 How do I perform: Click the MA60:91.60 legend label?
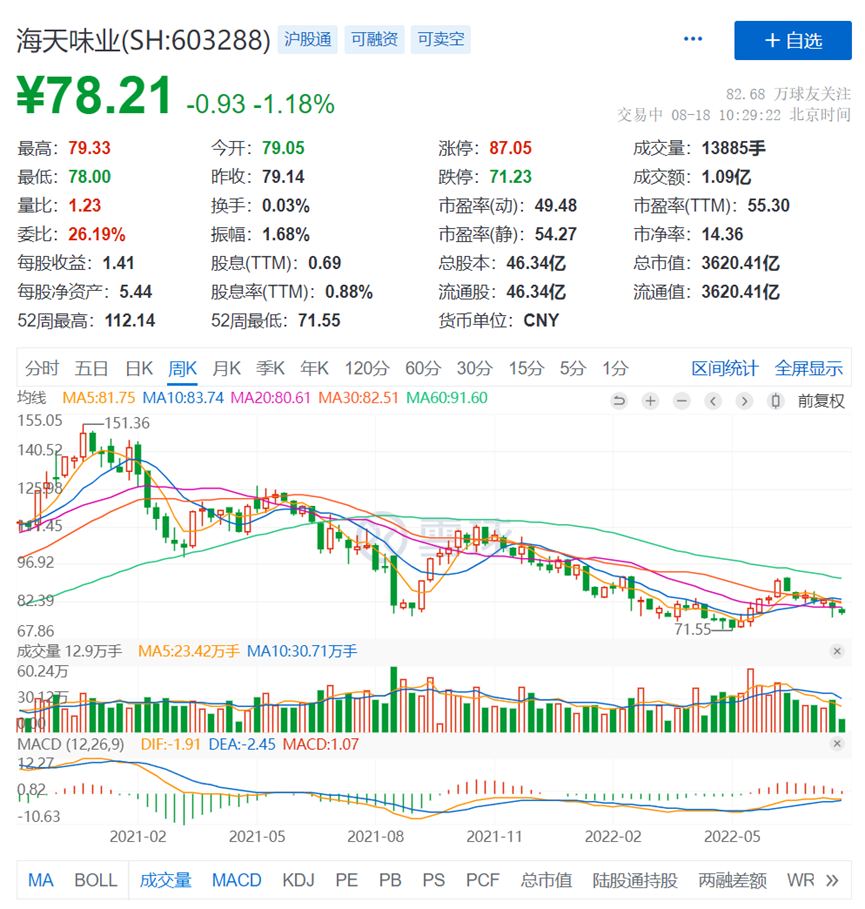point(446,398)
